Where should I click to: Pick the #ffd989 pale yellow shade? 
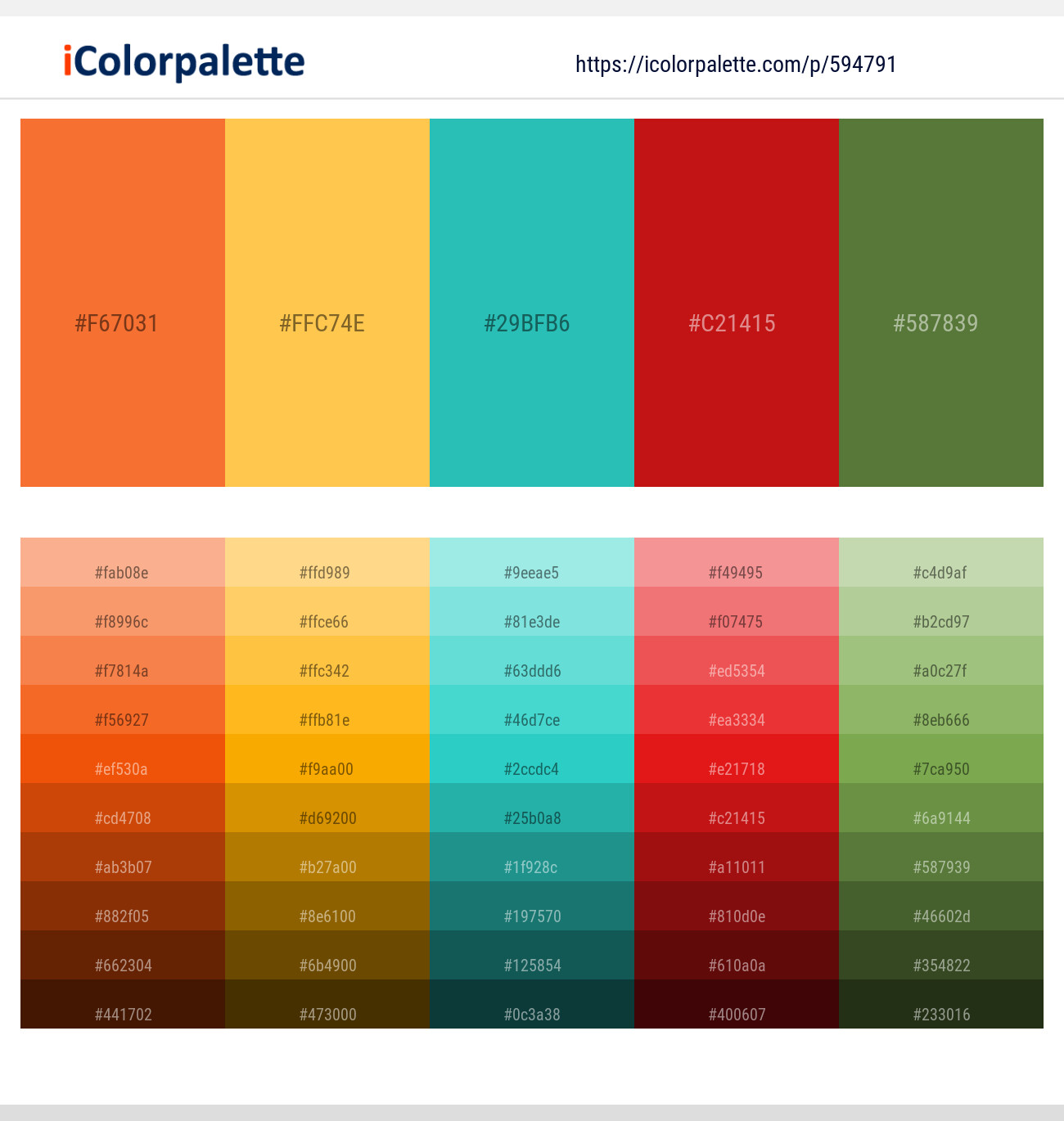click(327, 563)
